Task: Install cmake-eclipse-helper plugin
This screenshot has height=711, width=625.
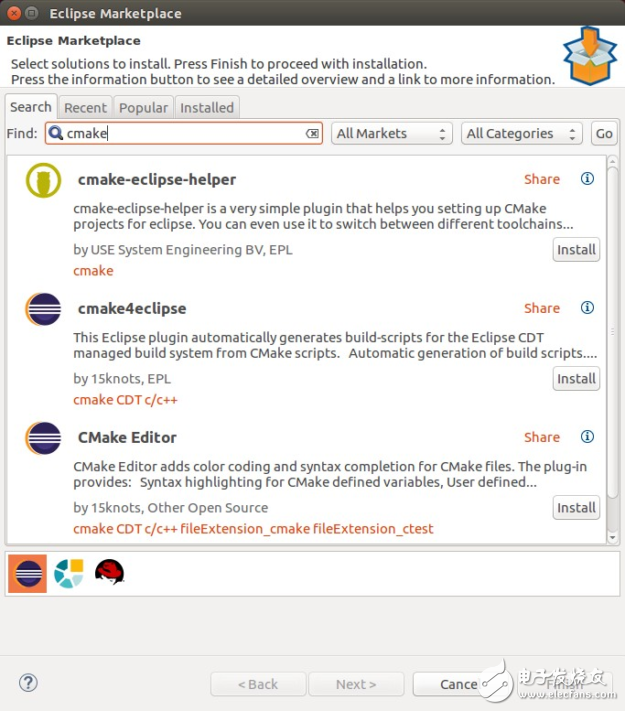Action: click(x=576, y=250)
